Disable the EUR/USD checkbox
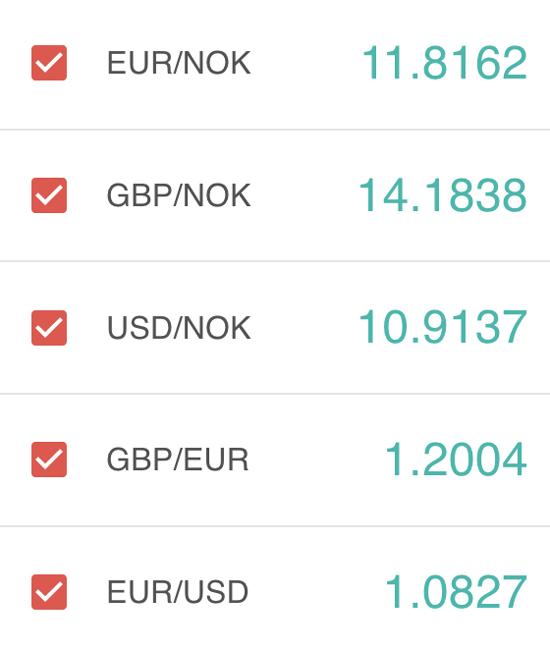The width and height of the screenshot is (550, 650). coord(49,592)
